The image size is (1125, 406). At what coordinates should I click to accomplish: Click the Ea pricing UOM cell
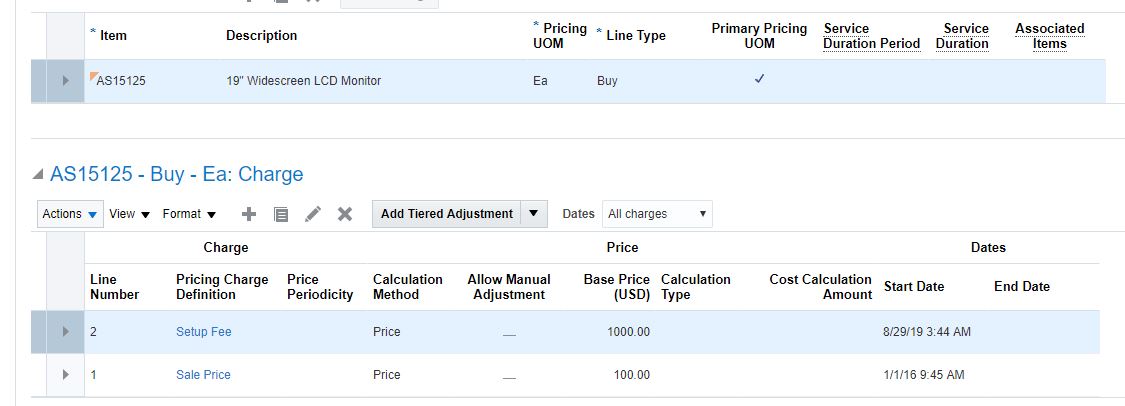point(540,81)
